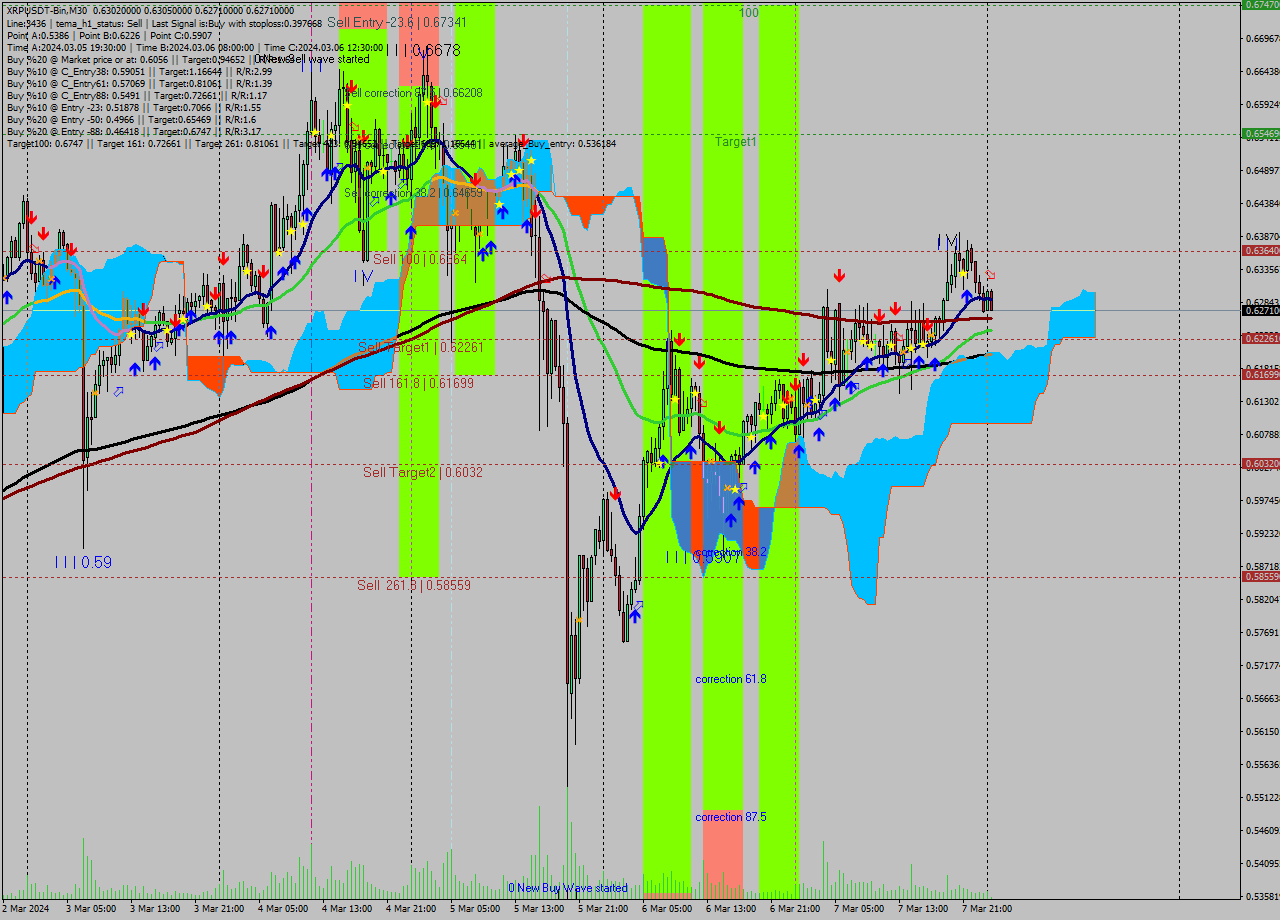Screen dimensions: 1280x920
Task: Click the green 0.65469 price axis tag
Action: pyautogui.click(x=1260, y=133)
